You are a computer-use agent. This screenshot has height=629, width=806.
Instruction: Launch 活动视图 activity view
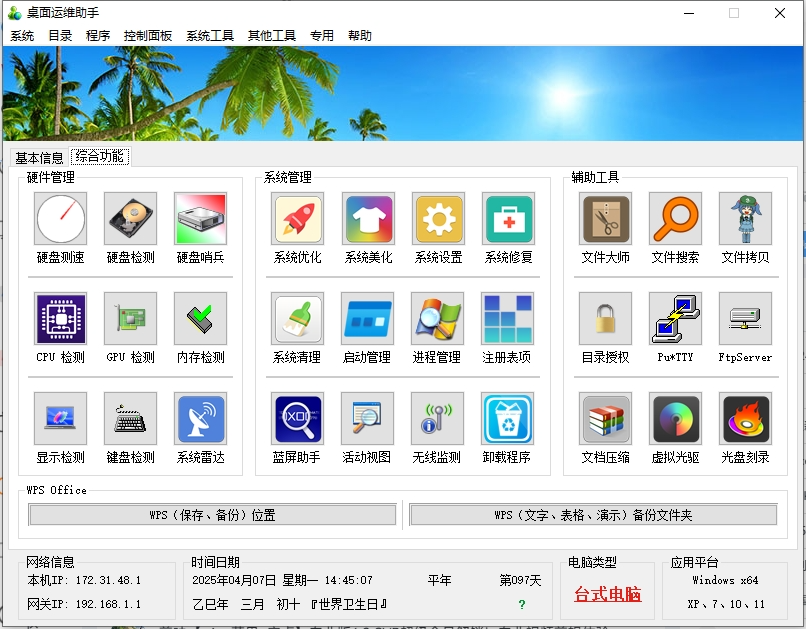coord(367,419)
